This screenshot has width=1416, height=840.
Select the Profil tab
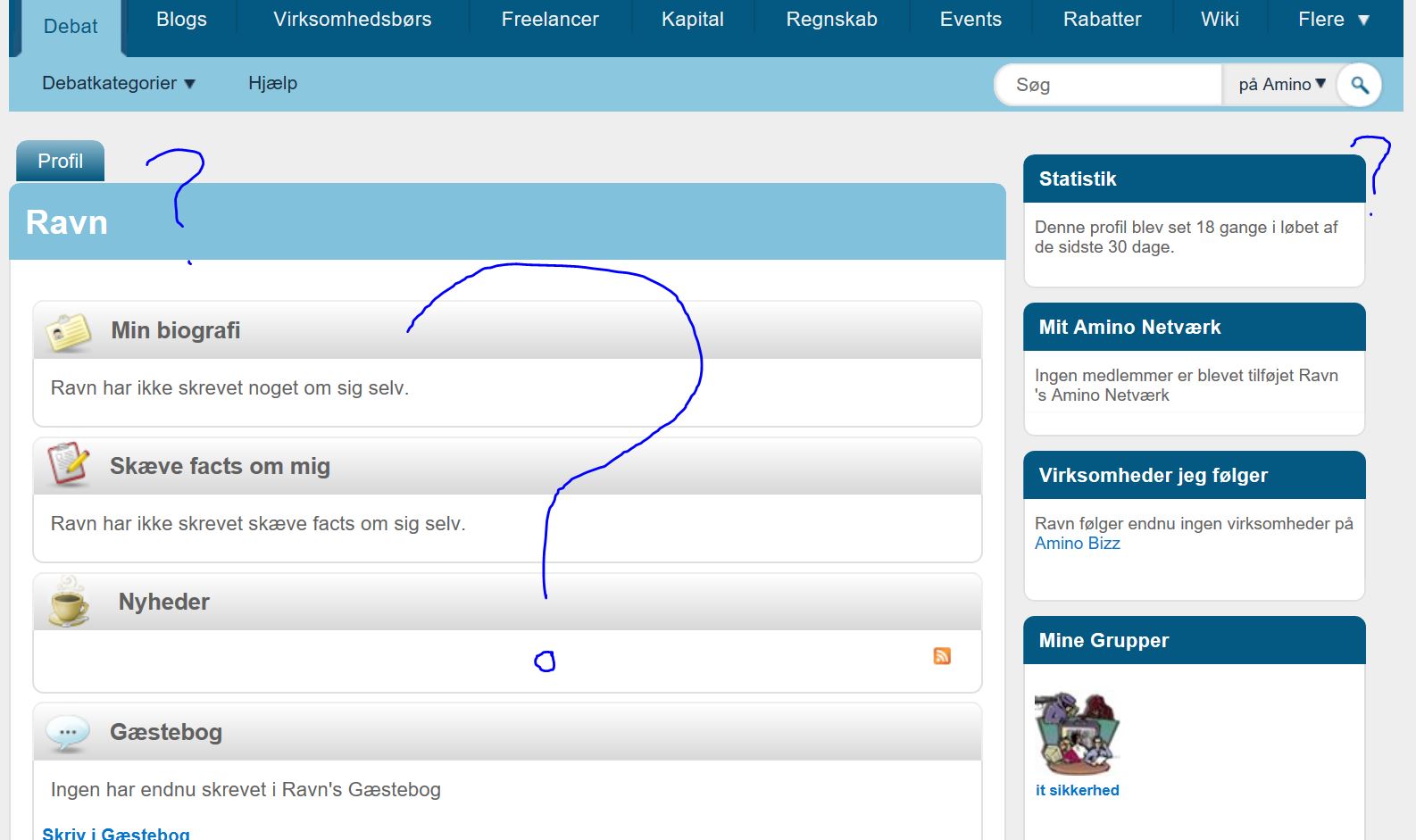tap(60, 162)
